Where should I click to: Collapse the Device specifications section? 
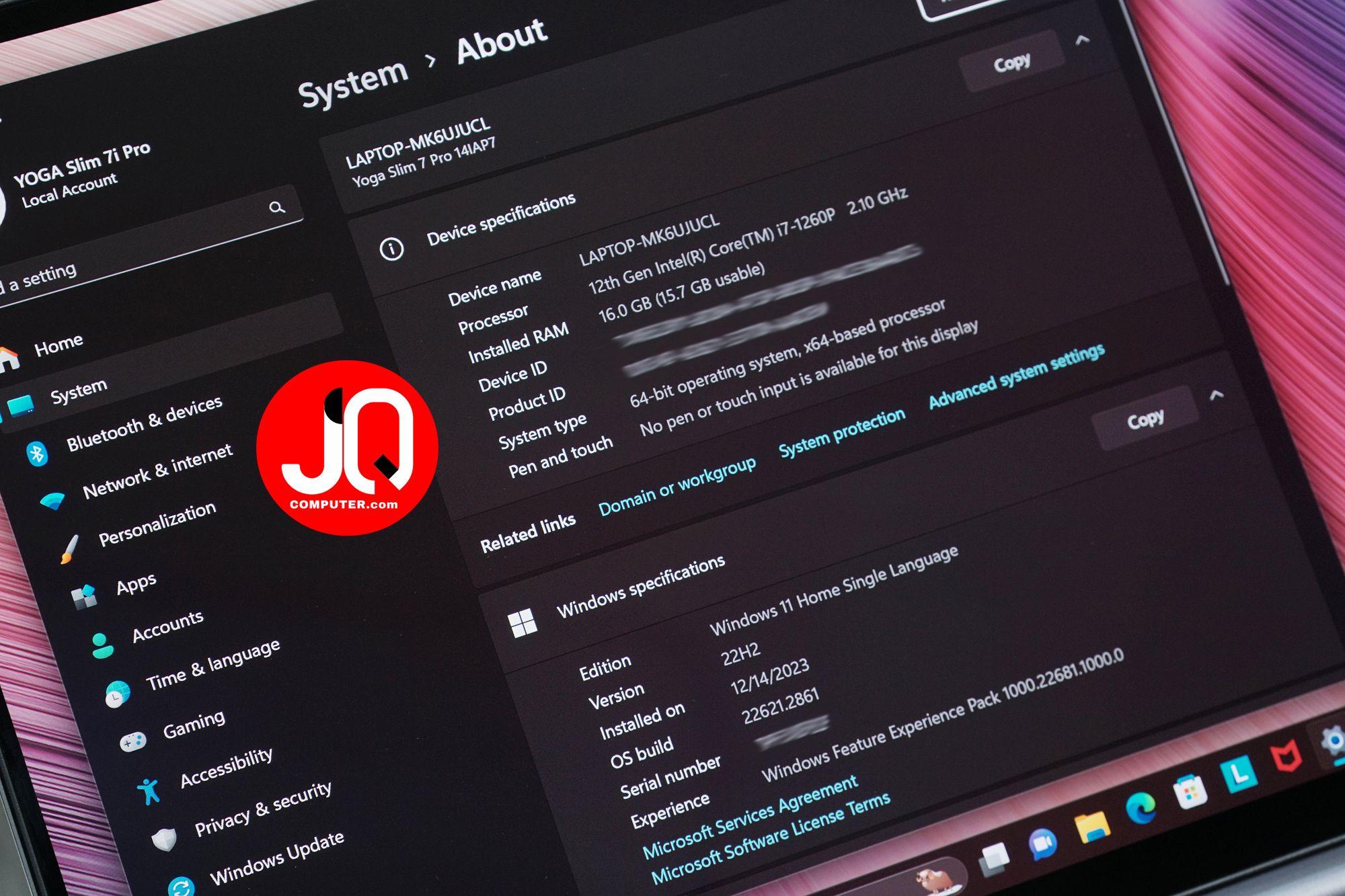(x=1082, y=40)
